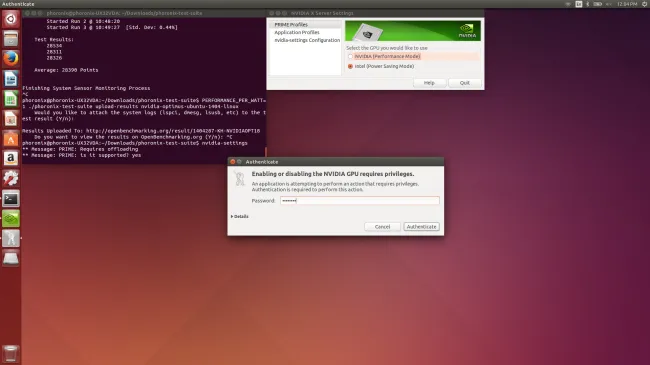This screenshot has width=650, height=365.
Task: Launch Firefox from the dock
Action: click(11, 59)
